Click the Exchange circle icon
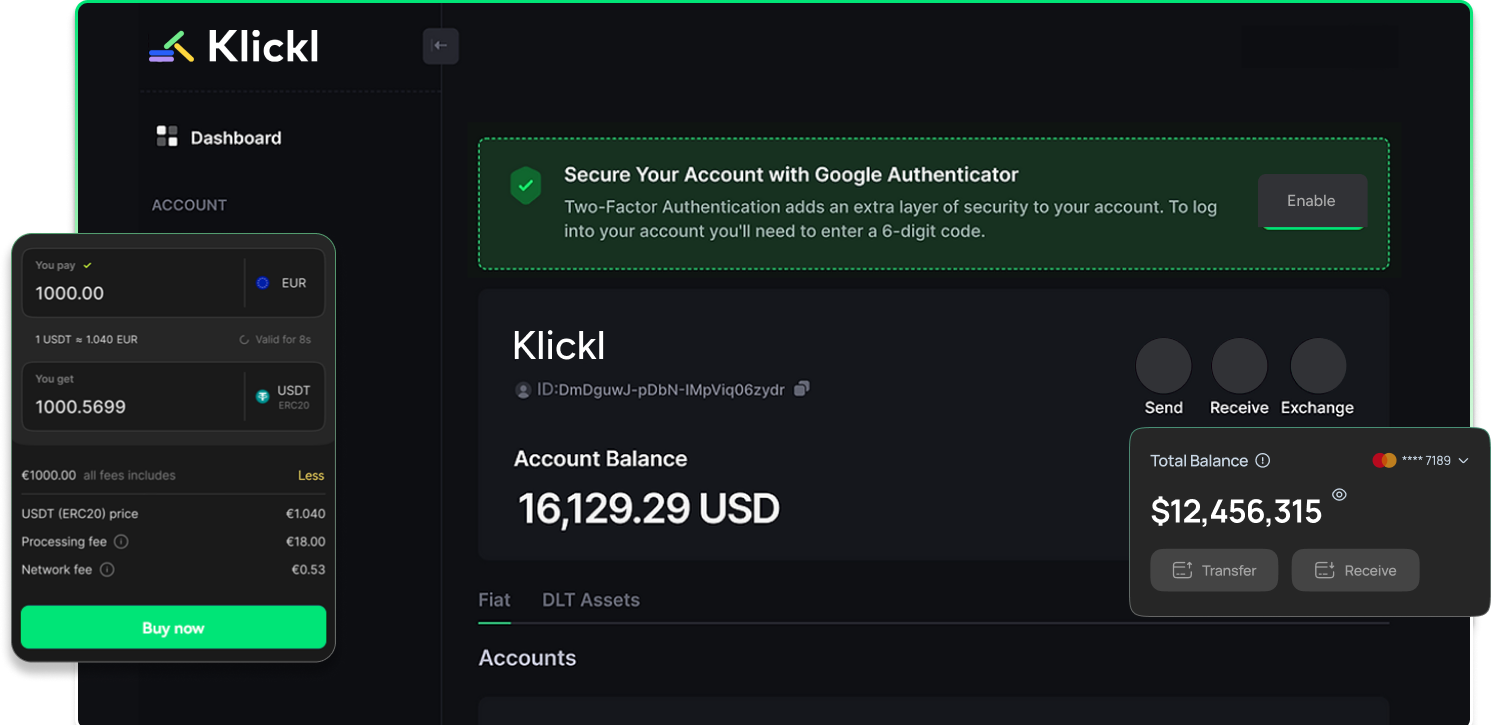The height and width of the screenshot is (725, 1491). pyautogui.click(x=1318, y=365)
